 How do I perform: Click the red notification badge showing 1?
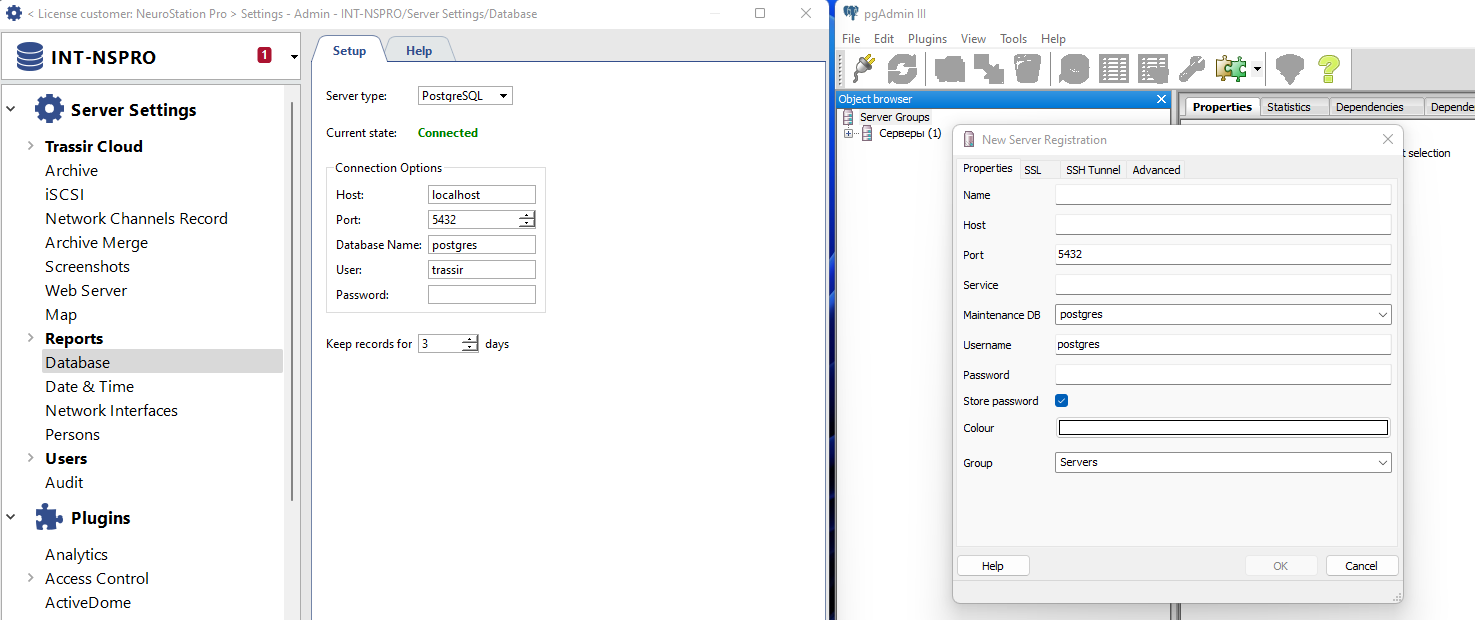(x=264, y=55)
